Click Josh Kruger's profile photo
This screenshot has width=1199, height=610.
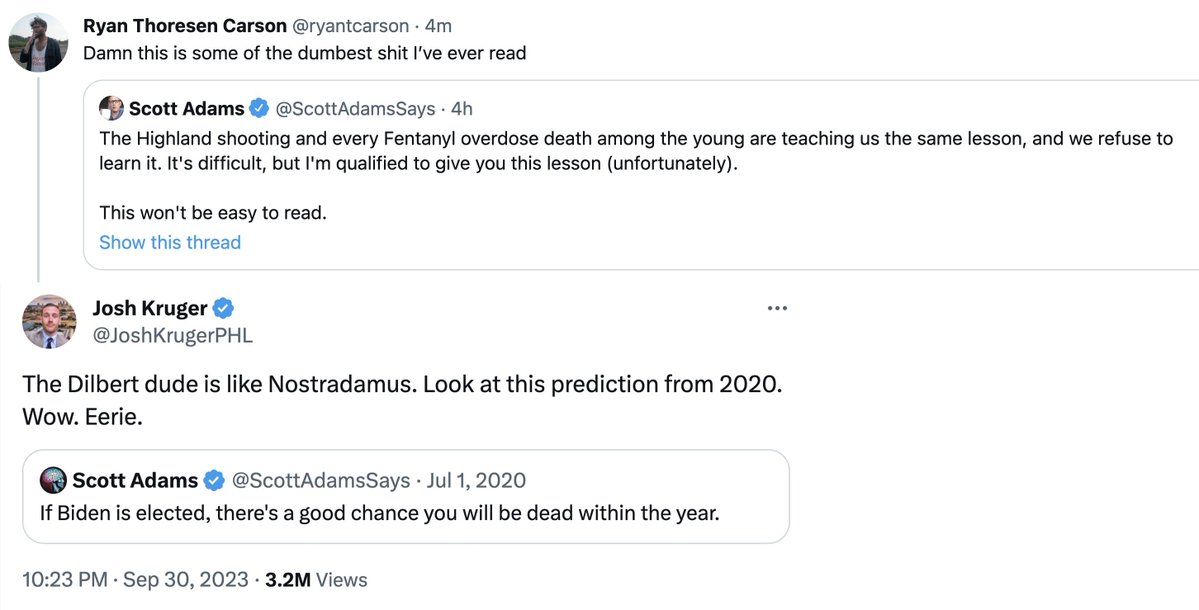50,322
